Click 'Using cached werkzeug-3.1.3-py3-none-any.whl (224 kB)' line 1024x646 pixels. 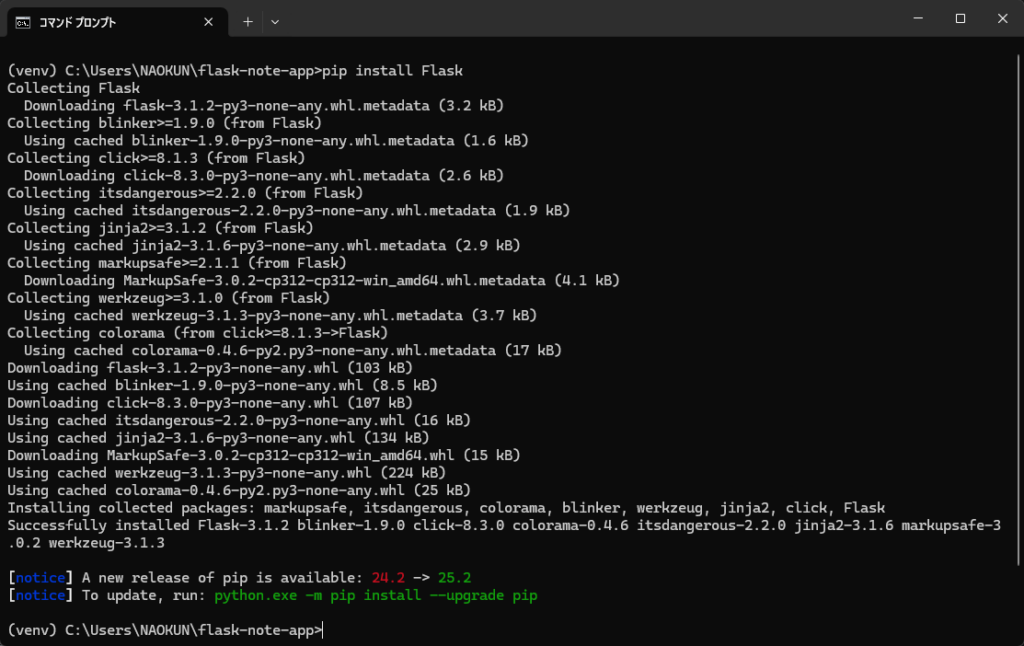coord(227,473)
